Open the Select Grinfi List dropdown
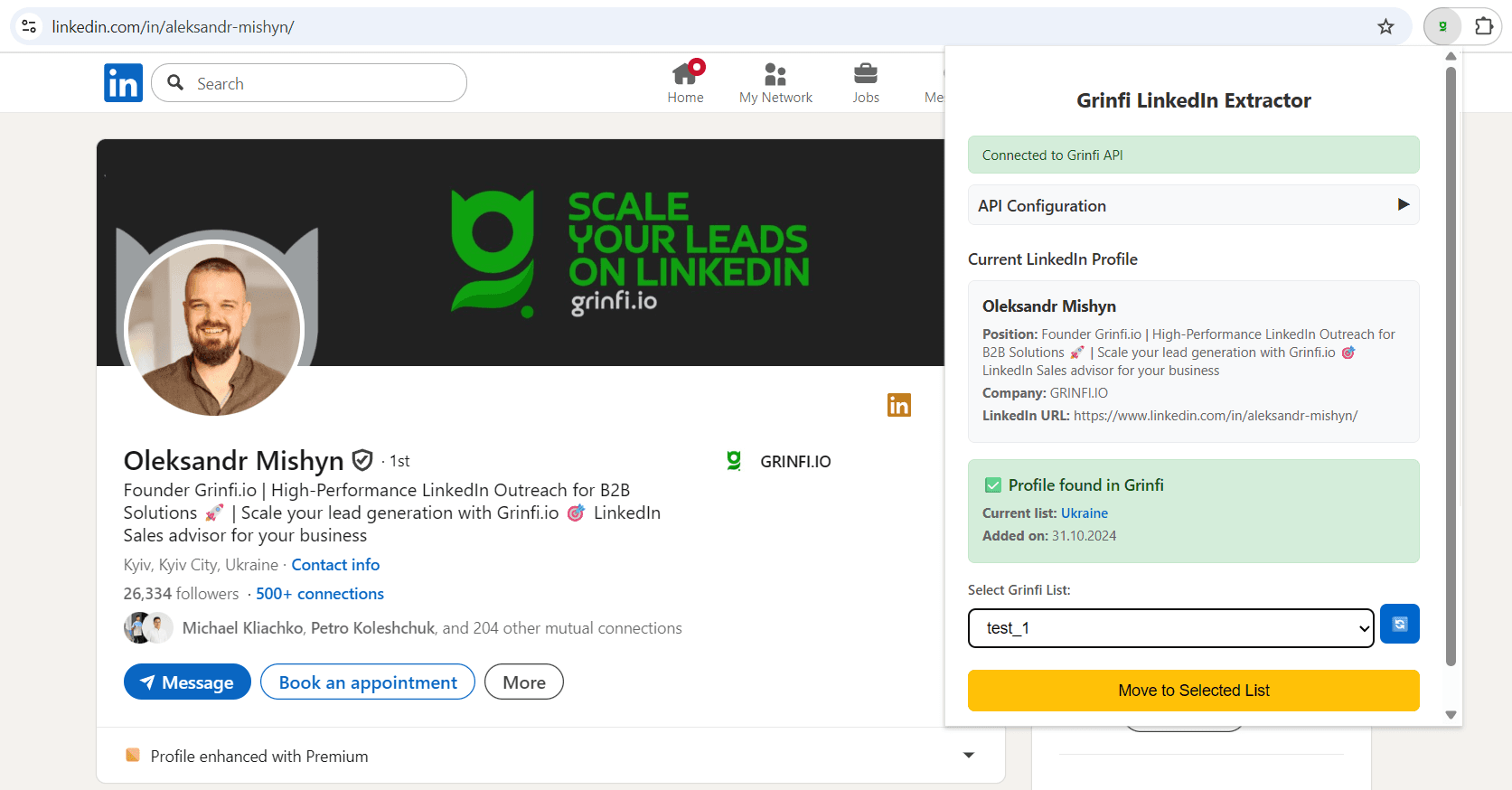This screenshot has width=1512, height=790. (1170, 628)
